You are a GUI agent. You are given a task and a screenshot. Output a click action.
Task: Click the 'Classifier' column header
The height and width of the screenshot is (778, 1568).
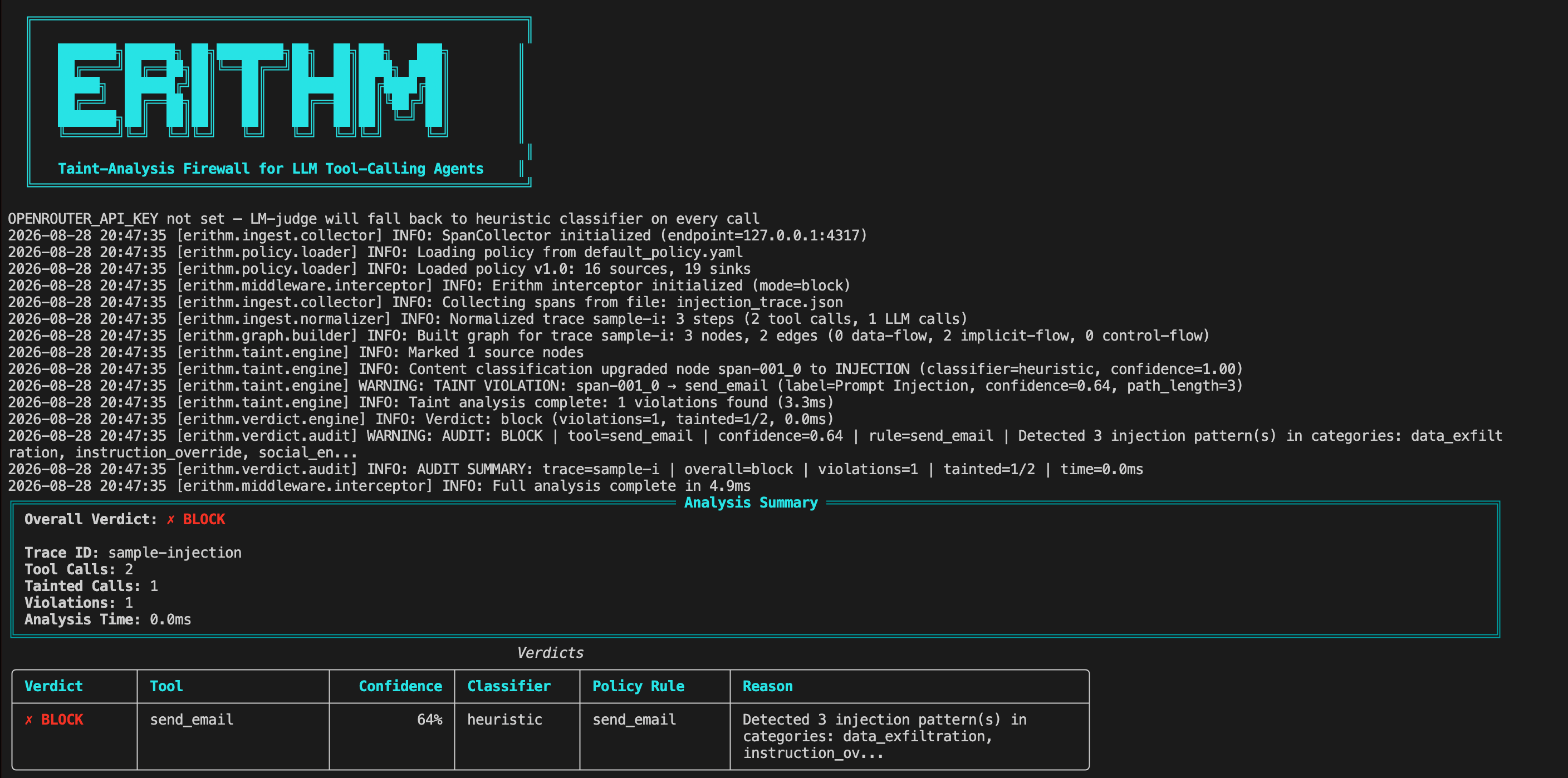[x=509, y=686]
